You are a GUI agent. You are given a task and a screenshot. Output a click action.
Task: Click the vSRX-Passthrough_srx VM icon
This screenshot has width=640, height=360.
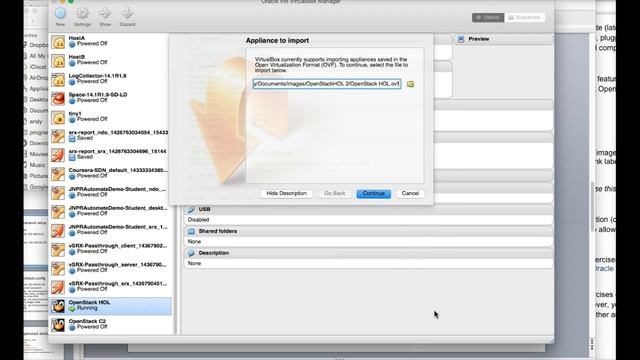point(58,287)
